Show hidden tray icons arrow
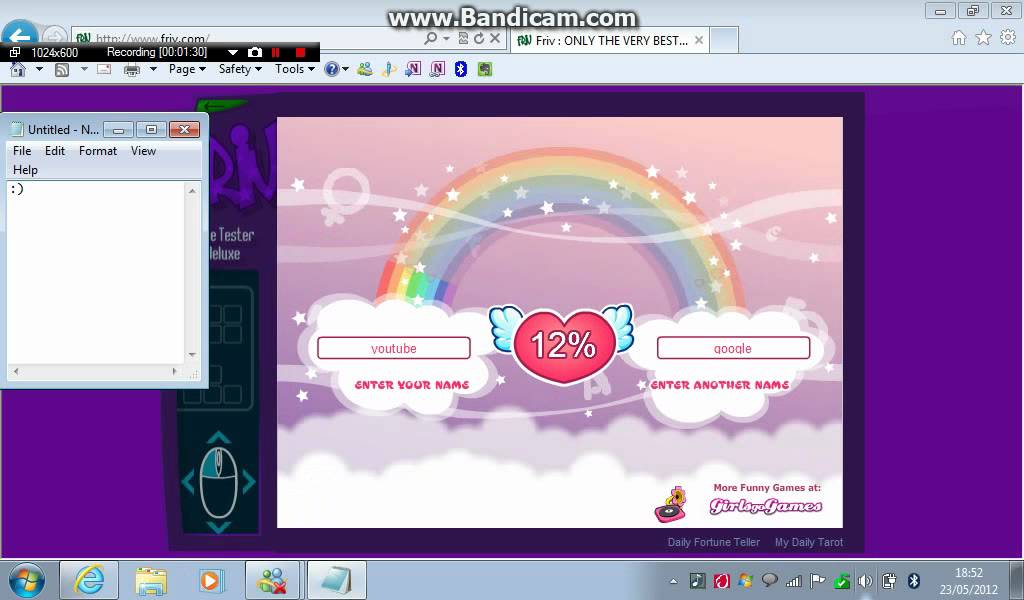This screenshot has width=1024, height=600. [x=673, y=581]
